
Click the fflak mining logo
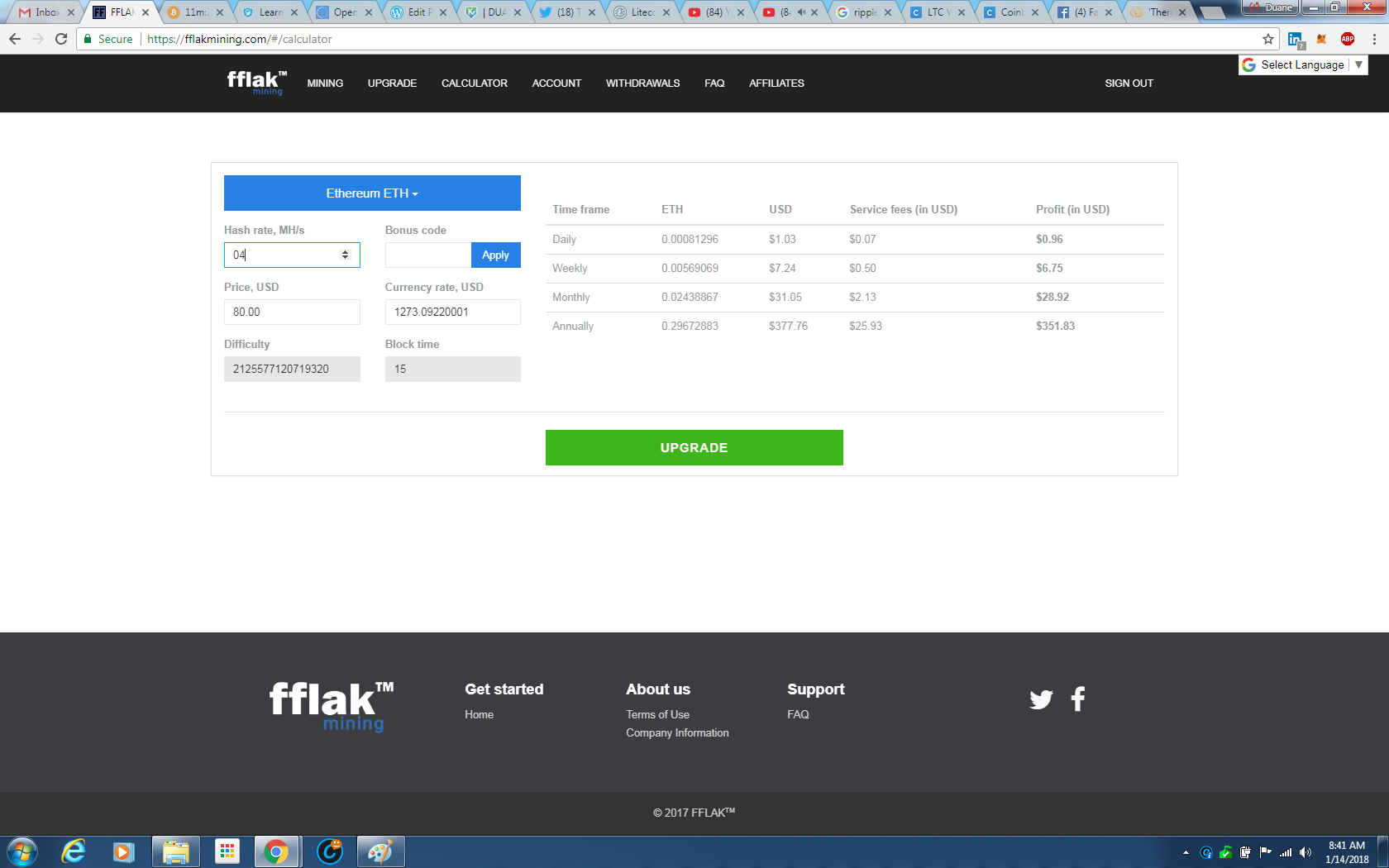tap(256, 83)
